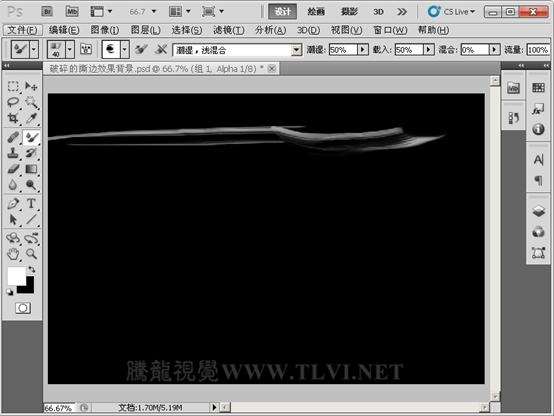Select the Zoom tool in toolbox
The width and height of the screenshot is (554, 416).
pos(31,254)
